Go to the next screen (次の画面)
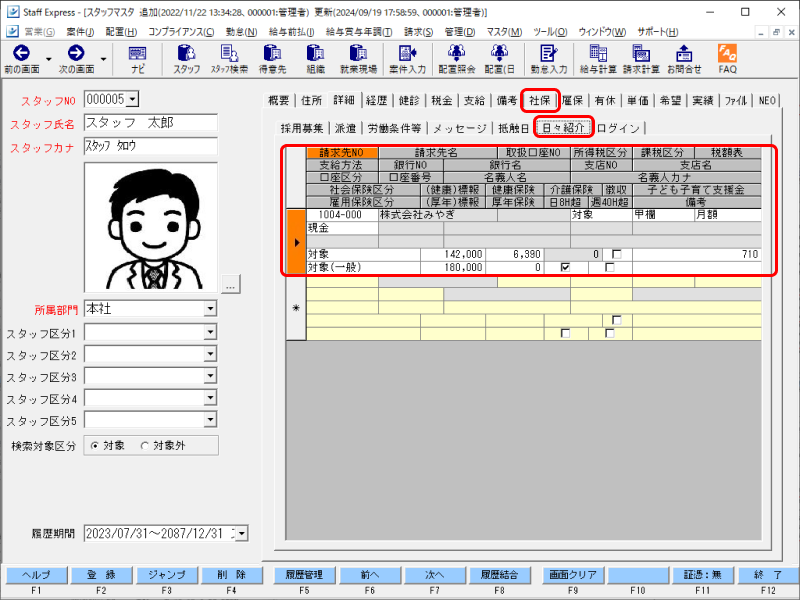This screenshot has width=800, height=600. coord(76,59)
